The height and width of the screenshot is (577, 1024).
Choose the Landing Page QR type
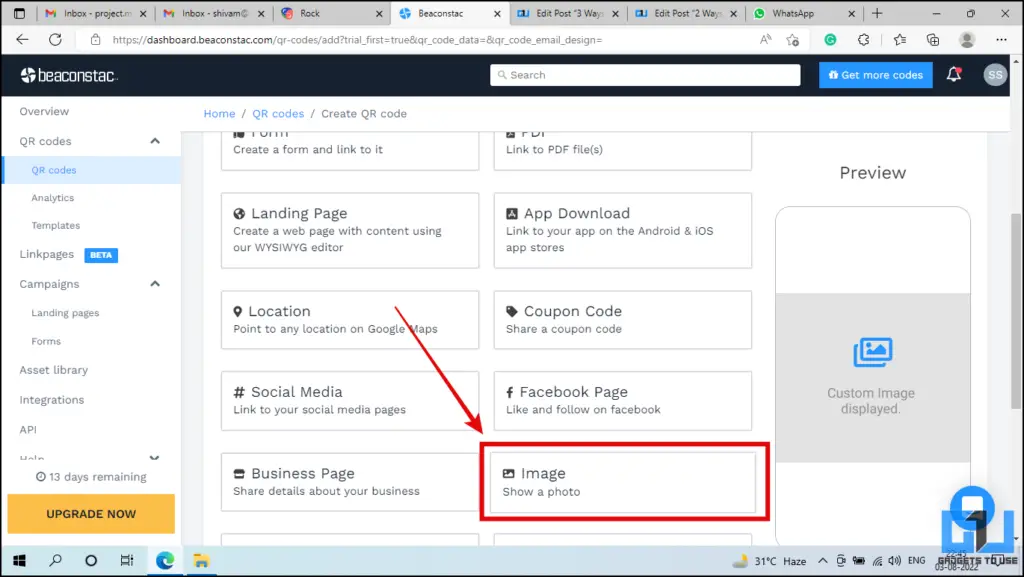coord(350,230)
